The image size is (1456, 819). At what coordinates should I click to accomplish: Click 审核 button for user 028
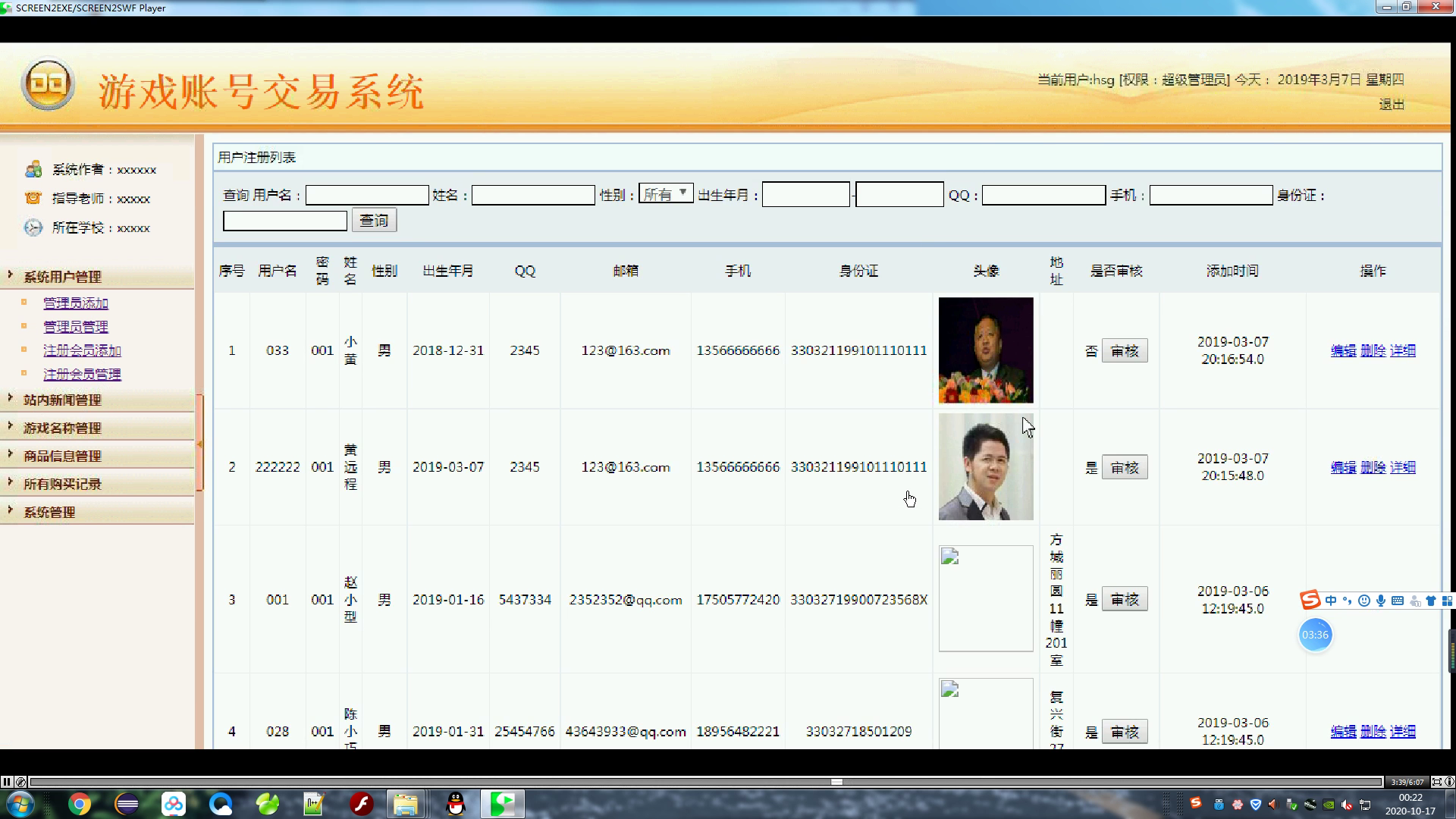pos(1125,732)
